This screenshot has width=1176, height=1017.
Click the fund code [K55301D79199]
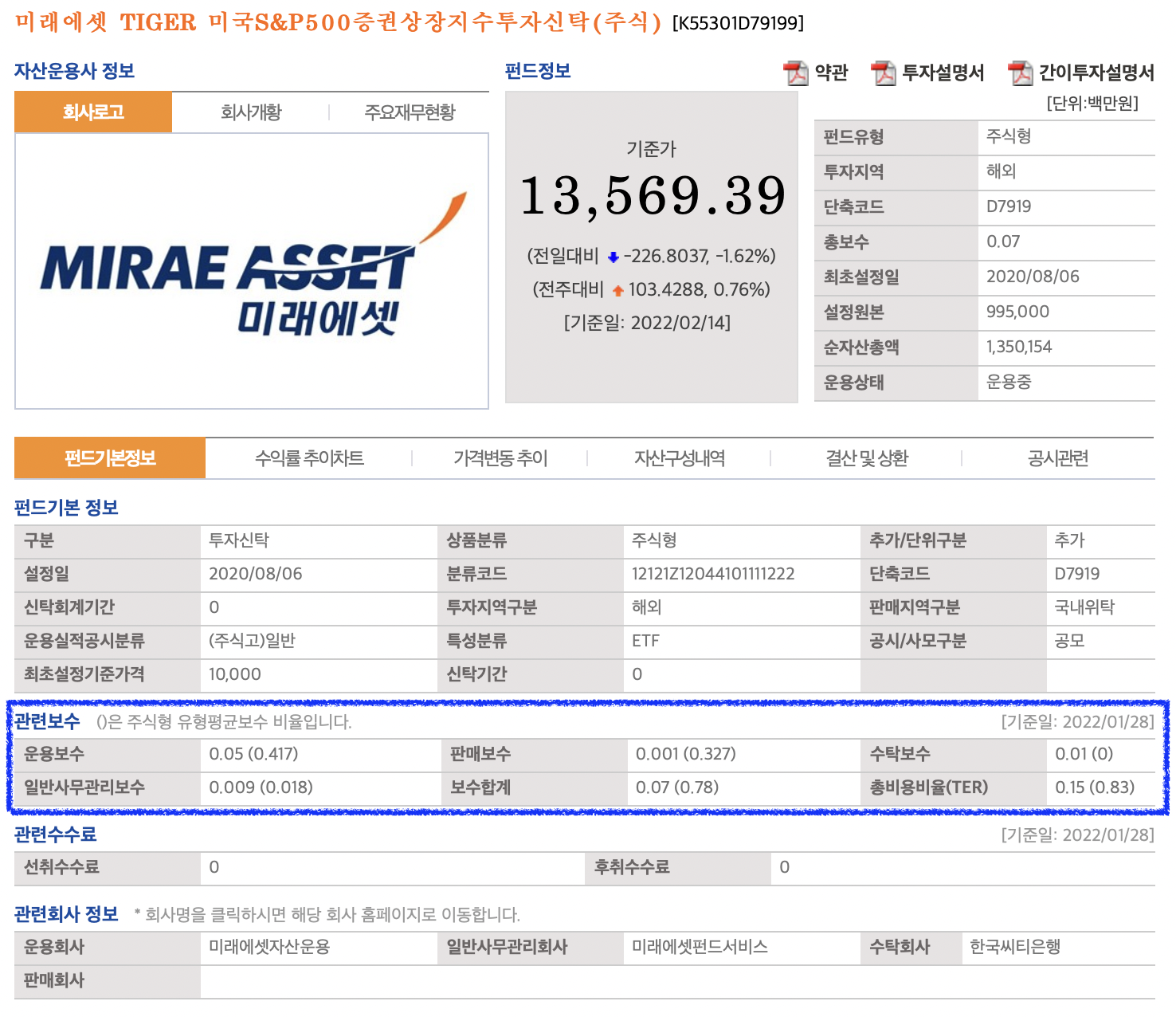point(738,23)
